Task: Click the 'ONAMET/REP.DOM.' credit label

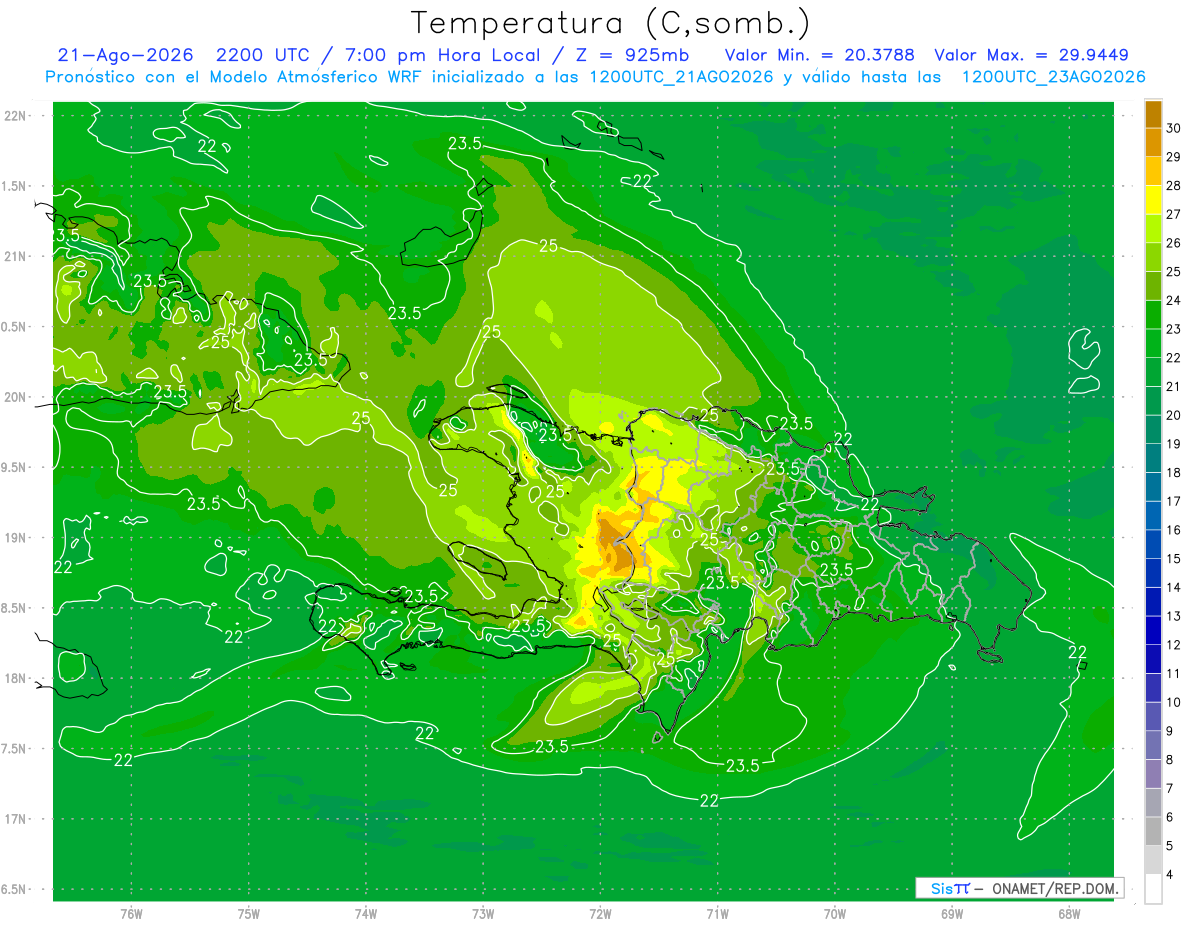Action: 1054,888
